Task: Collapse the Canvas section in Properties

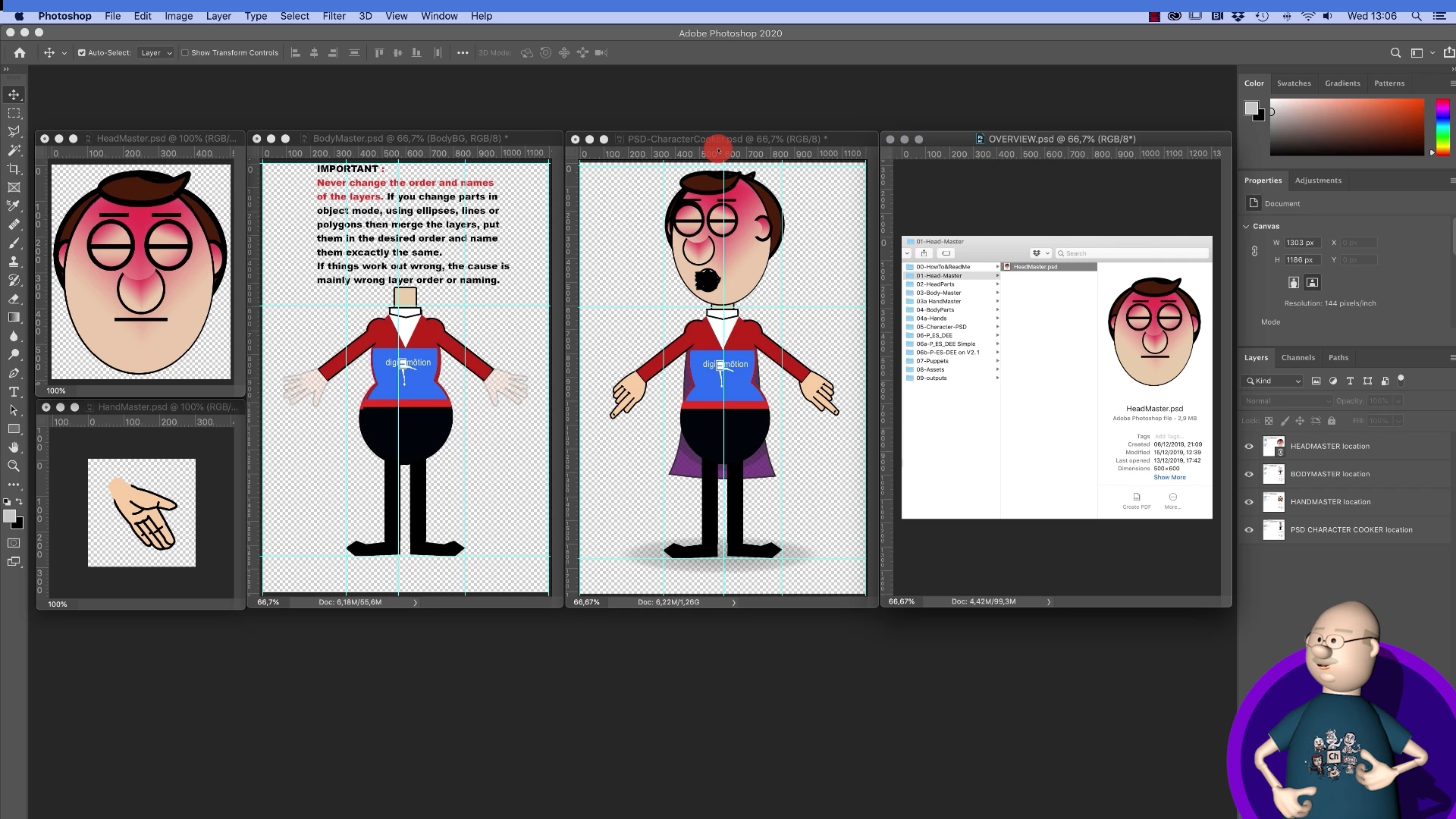Action: click(x=1247, y=226)
